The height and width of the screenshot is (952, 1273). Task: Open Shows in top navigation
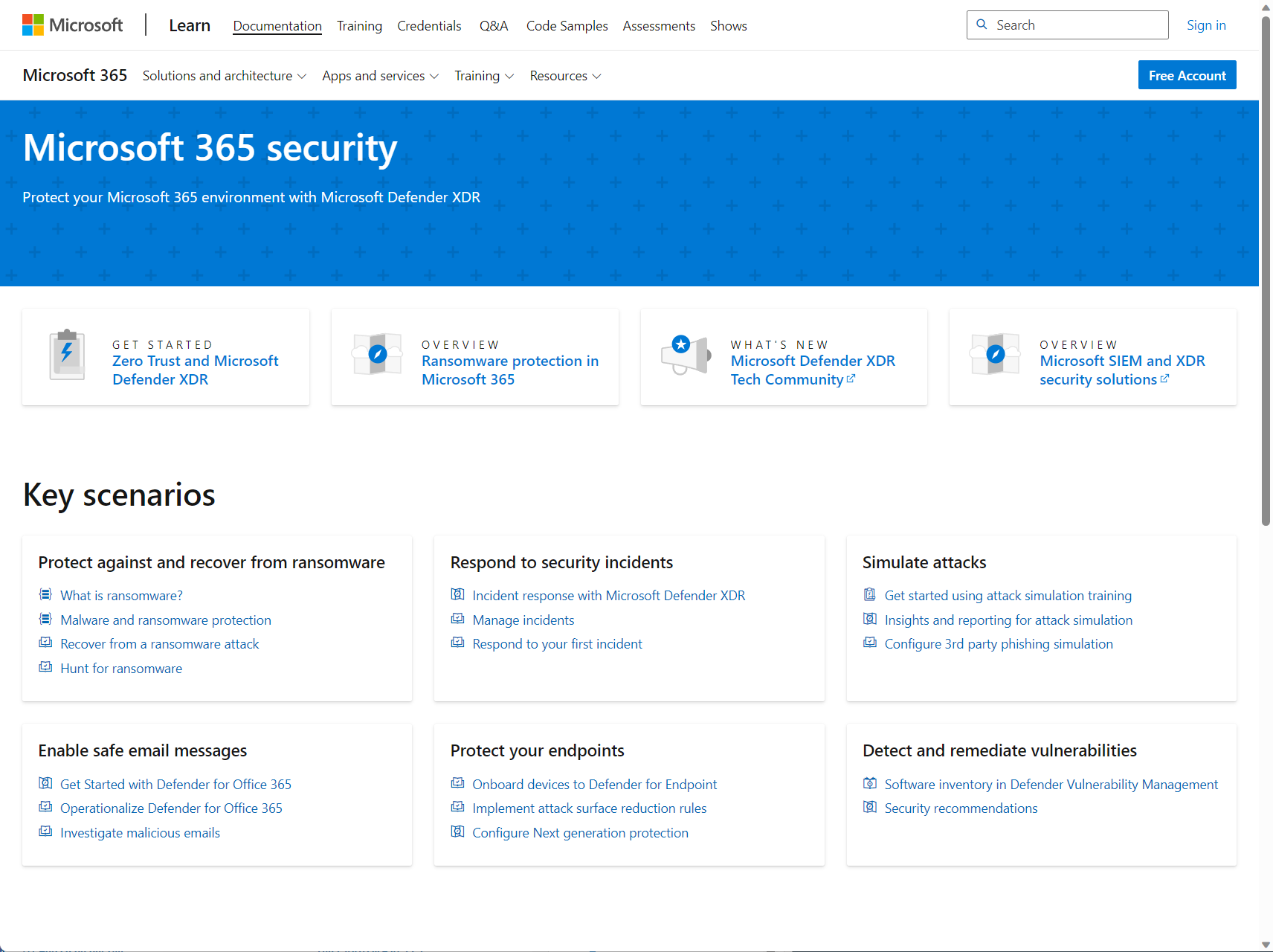tap(729, 26)
